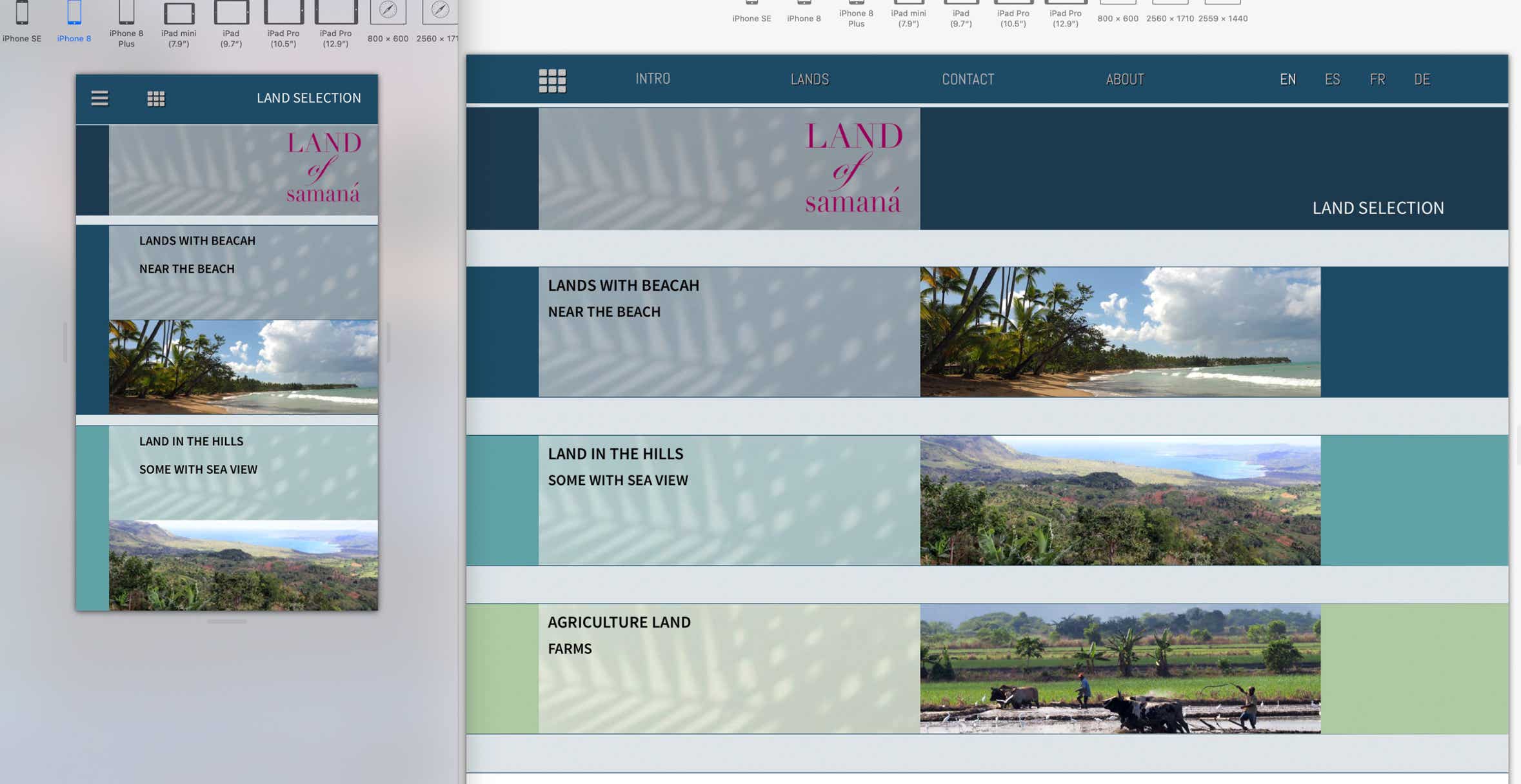1521x784 pixels.
Task: Click 'AGRICULTURE LAND' heading on desktop site
Action: click(619, 622)
